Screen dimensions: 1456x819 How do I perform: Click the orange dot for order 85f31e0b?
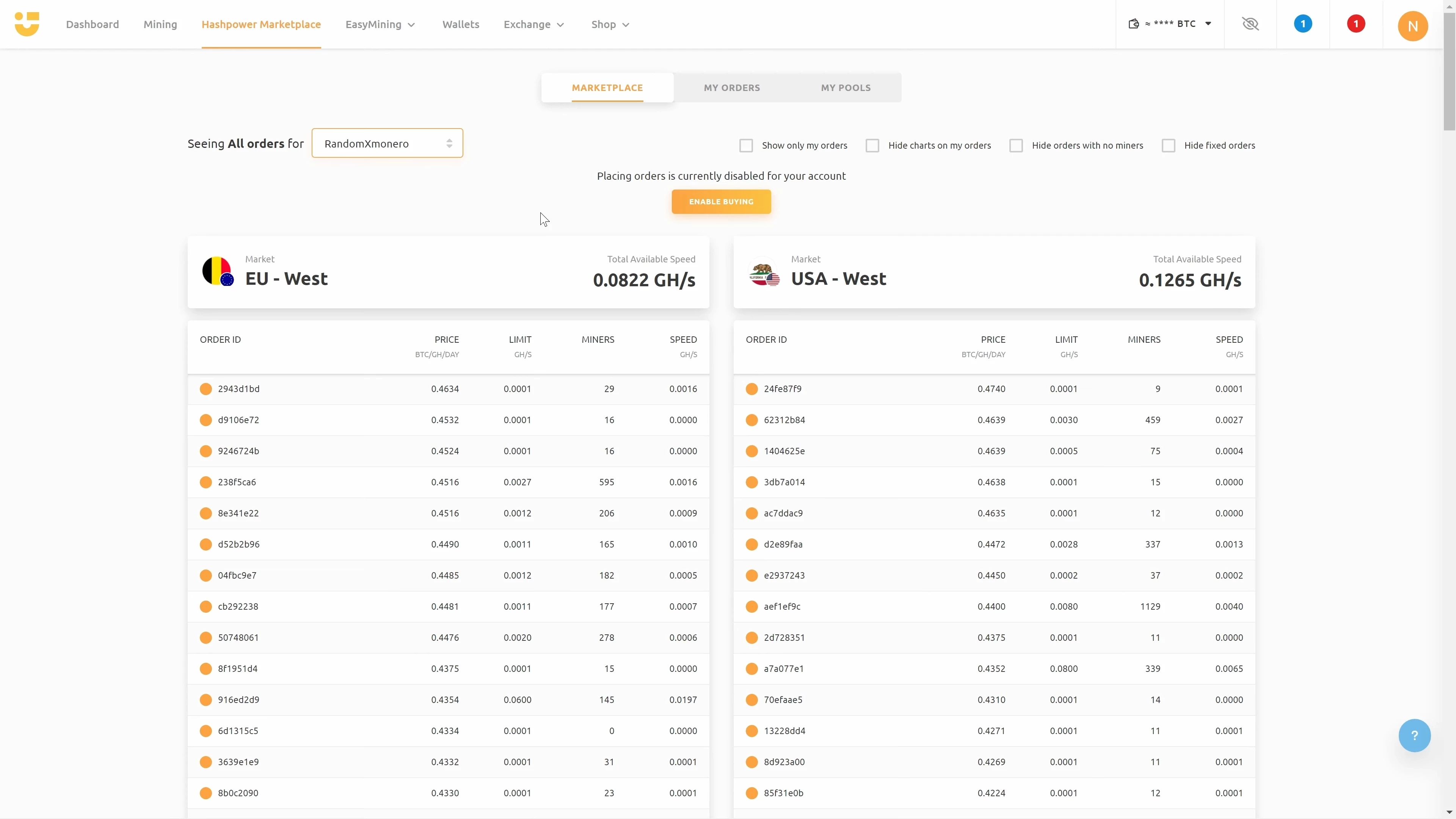click(752, 793)
